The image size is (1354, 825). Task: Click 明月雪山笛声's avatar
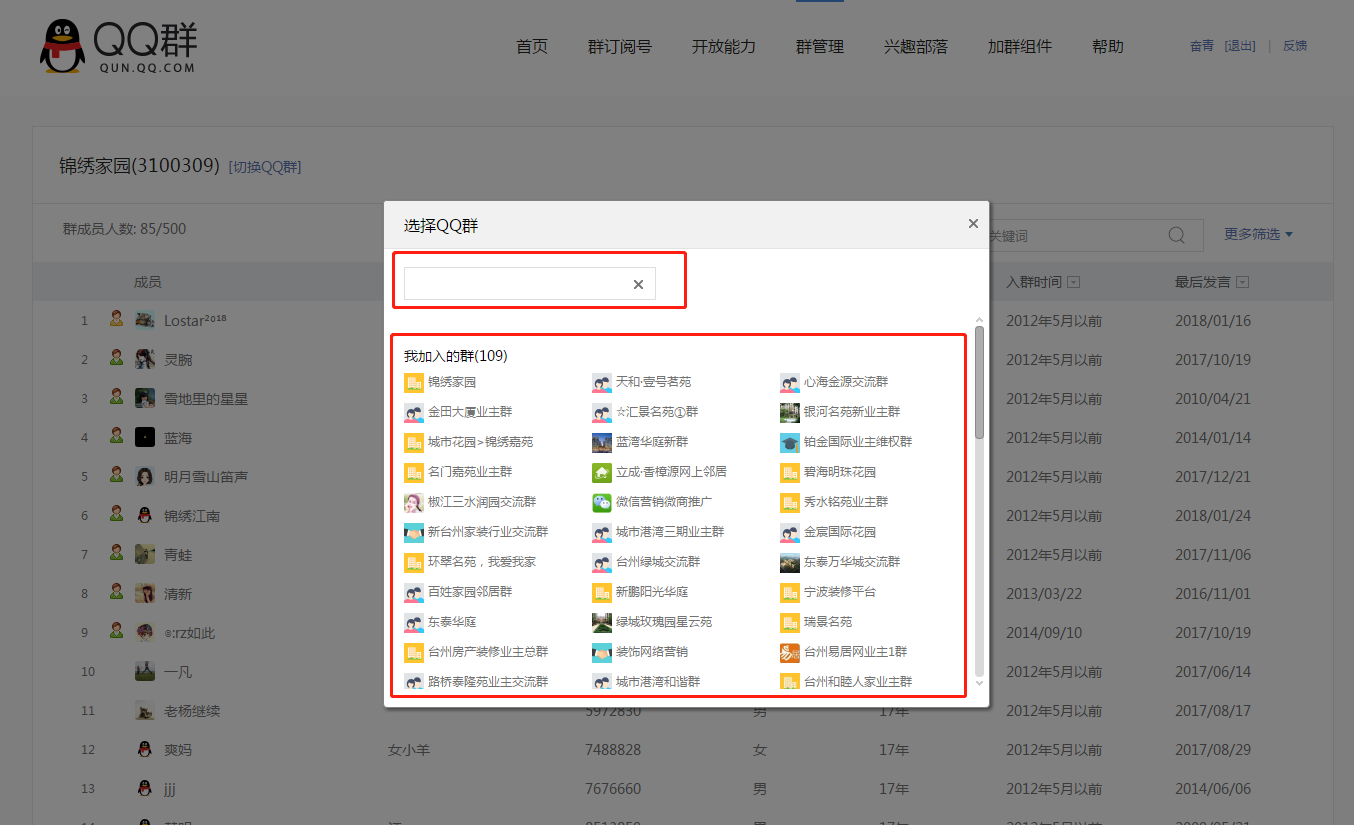pos(145,476)
